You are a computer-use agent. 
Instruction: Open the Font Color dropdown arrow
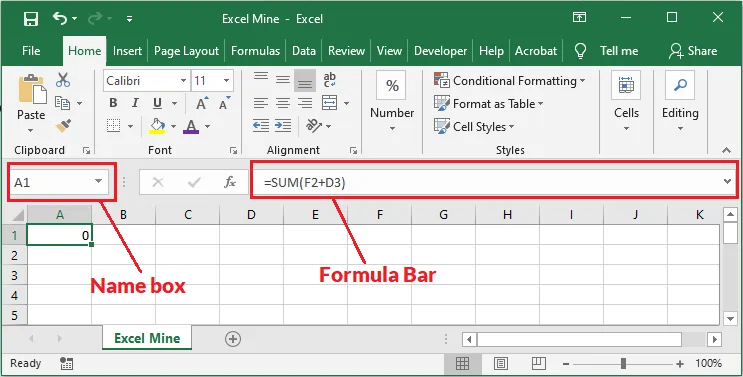click(208, 126)
